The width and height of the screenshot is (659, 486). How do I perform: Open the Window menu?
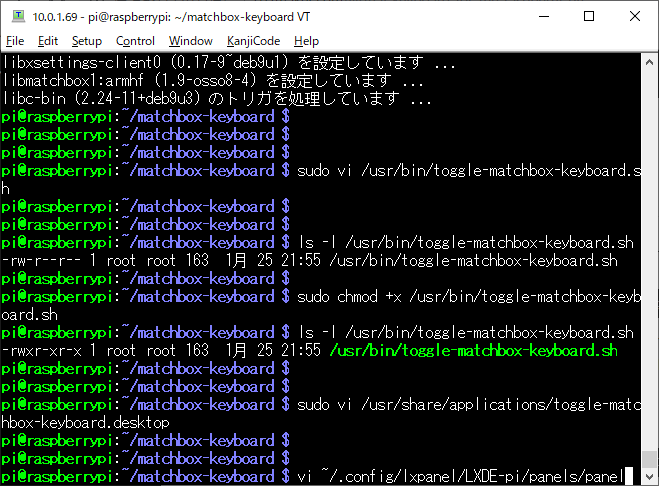click(190, 41)
